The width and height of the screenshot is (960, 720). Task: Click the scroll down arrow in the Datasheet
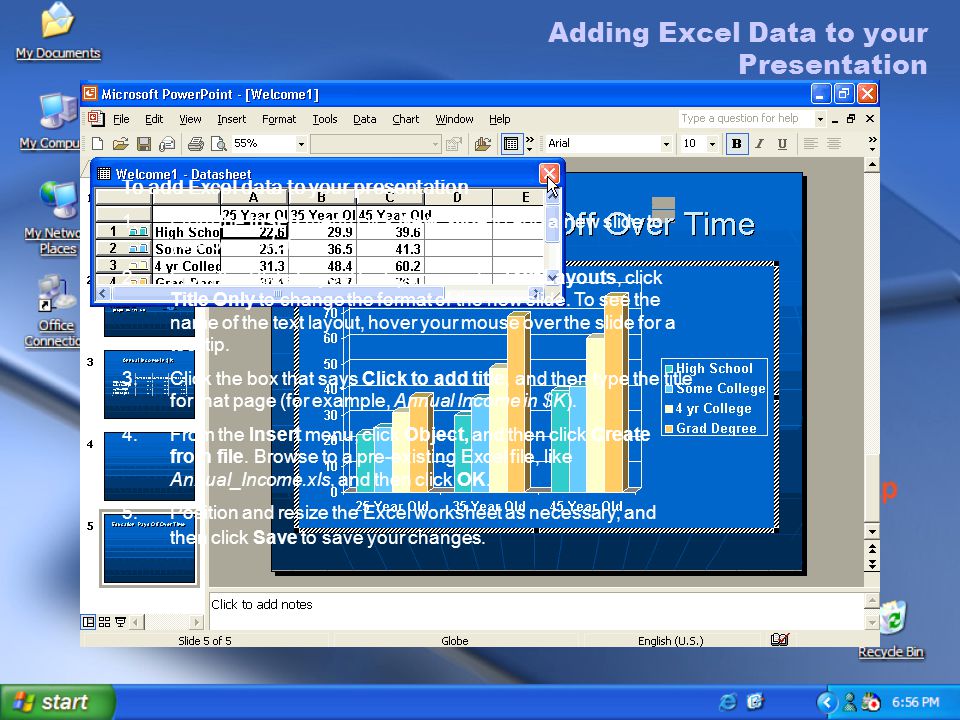click(x=552, y=277)
